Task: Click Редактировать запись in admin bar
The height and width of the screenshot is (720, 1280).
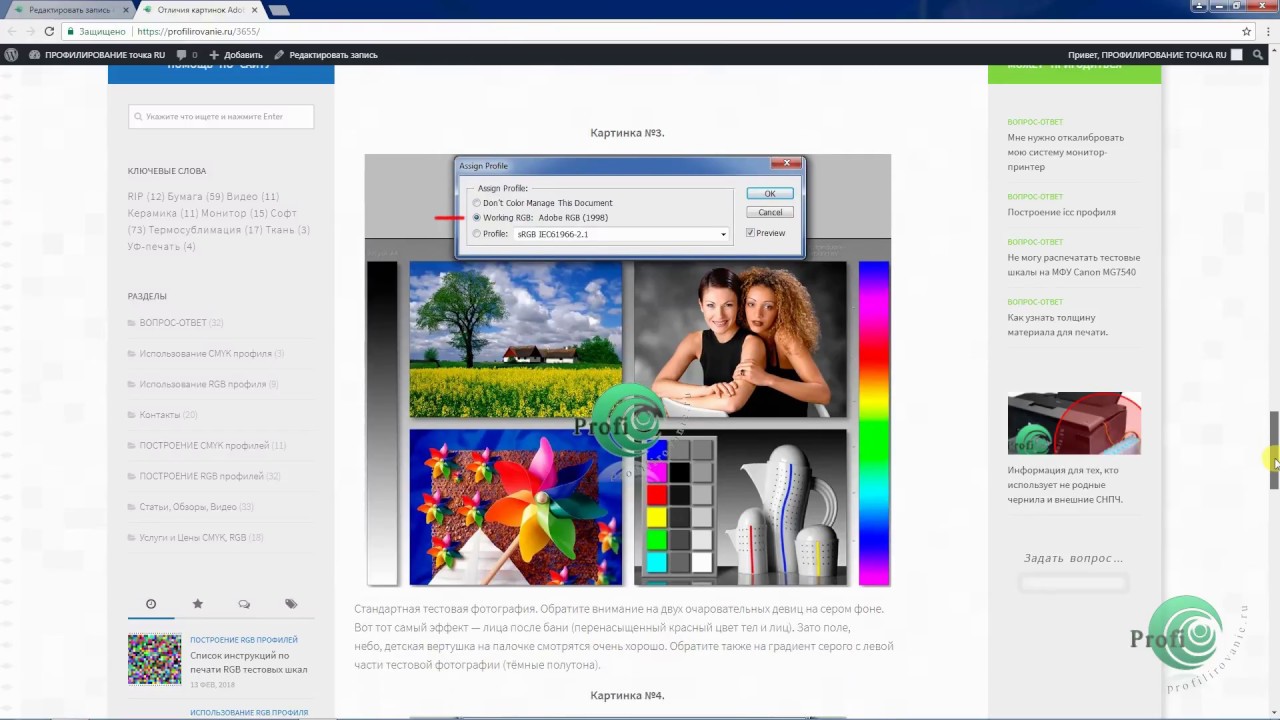Action: 326,55
